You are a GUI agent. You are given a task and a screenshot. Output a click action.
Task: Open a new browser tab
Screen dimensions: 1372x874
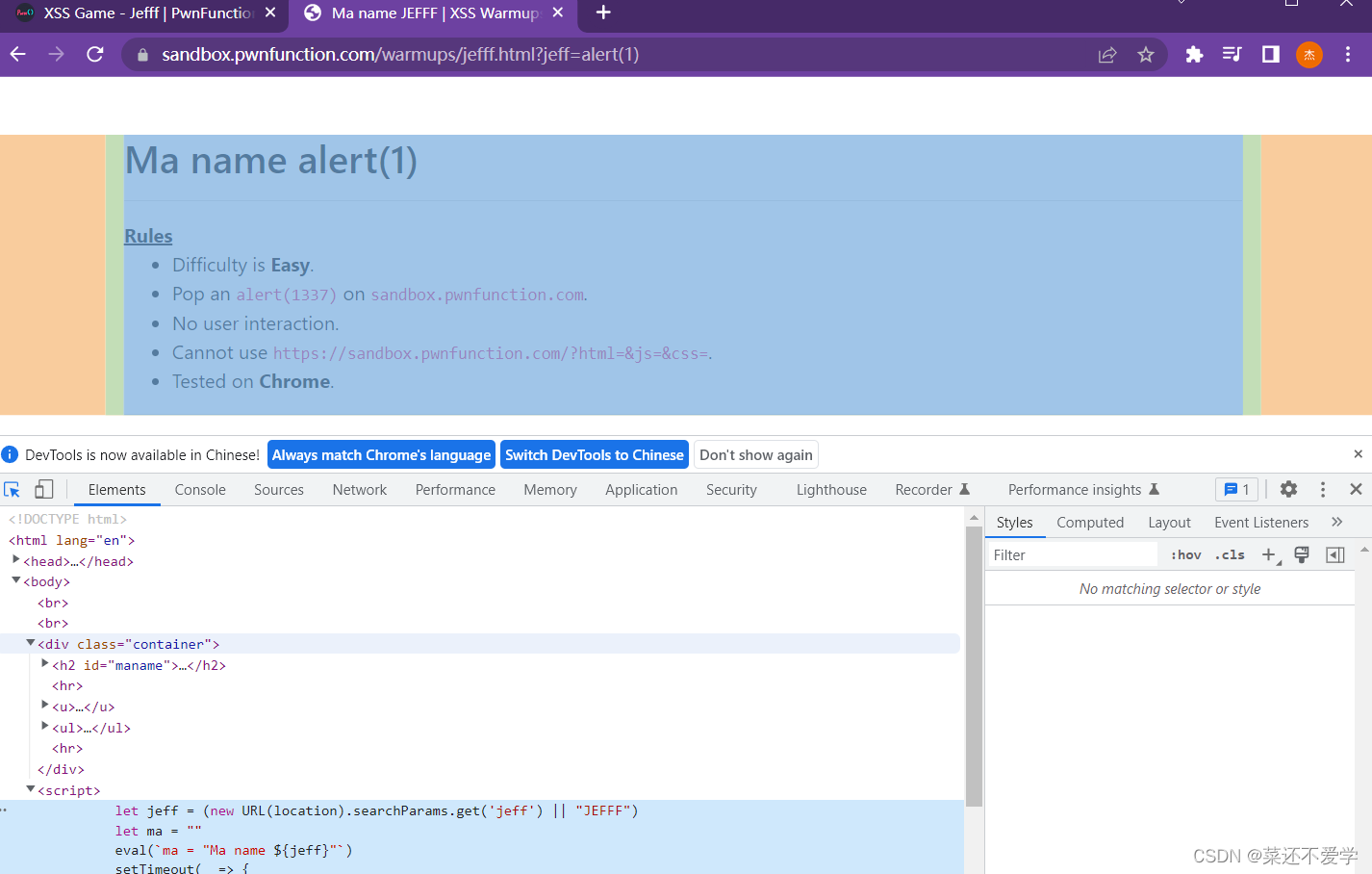click(603, 13)
